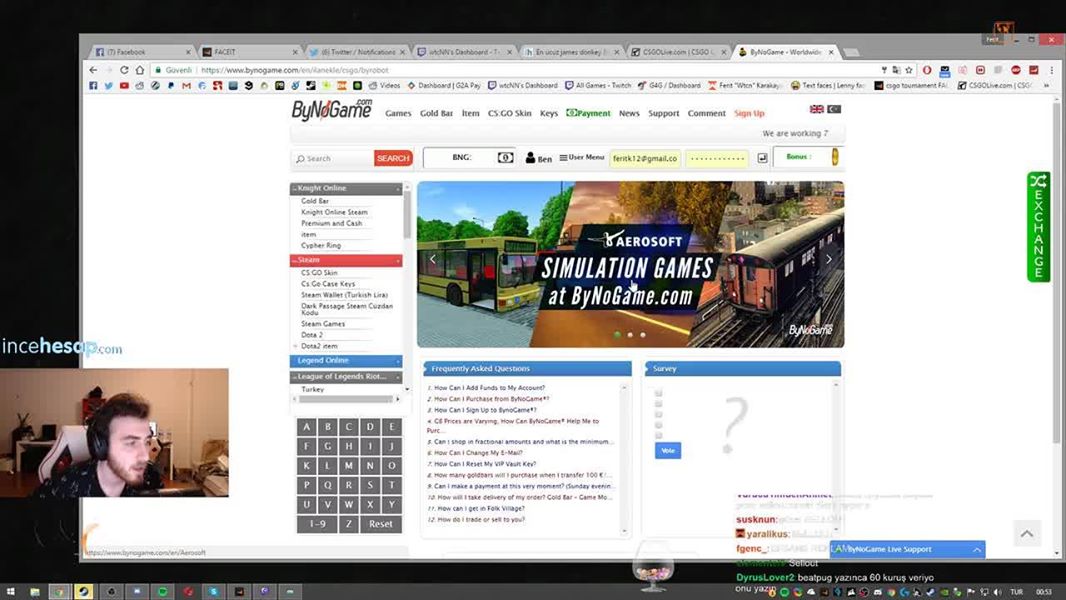The height and width of the screenshot is (600, 1066).
Task: Switch to the Facebook tab
Action: tap(141, 52)
